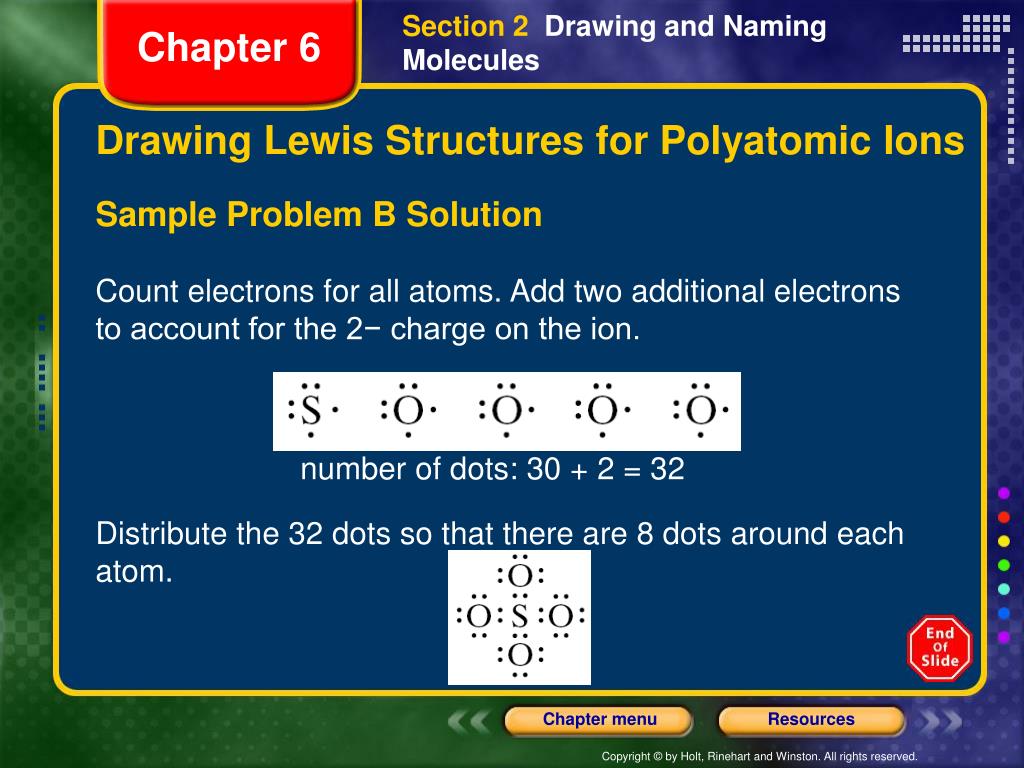This screenshot has height=768, width=1024.
Task: Click the sulfate Lewis structure diagram
Action: (x=519, y=617)
